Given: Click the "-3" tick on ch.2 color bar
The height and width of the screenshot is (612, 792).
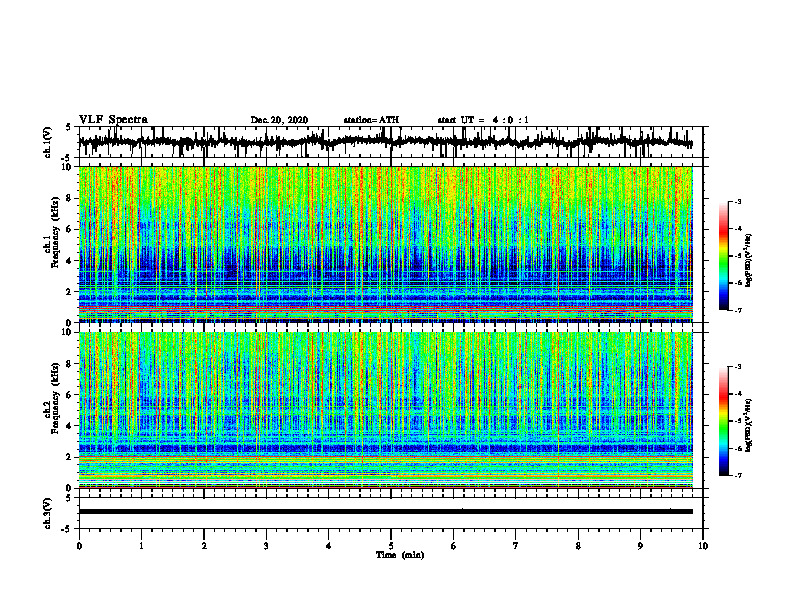Looking at the screenshot, I should [x=738, y=367].
